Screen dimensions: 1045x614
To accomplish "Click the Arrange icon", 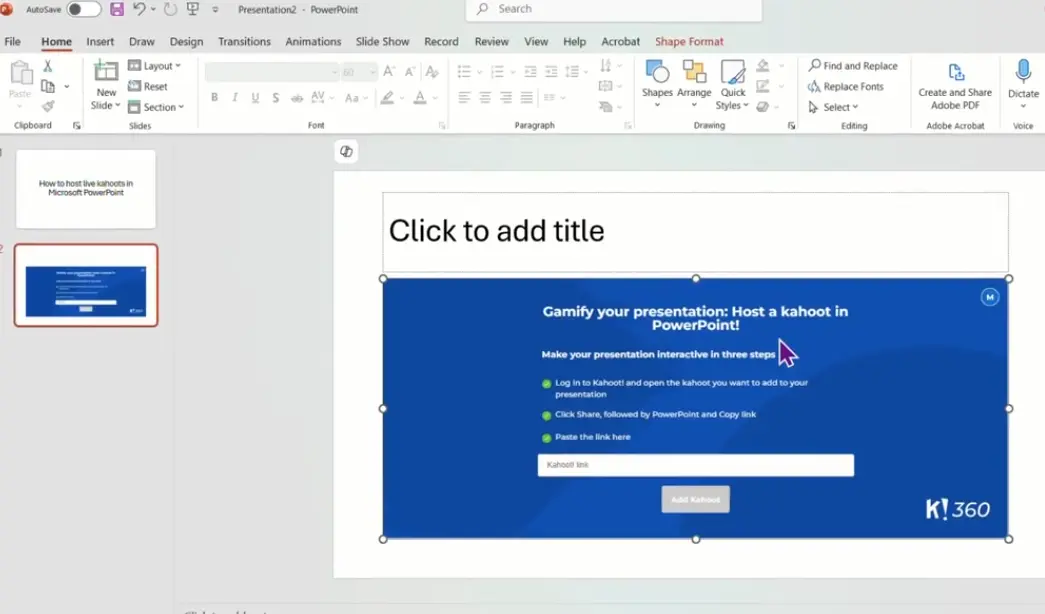I will click(x=694, y=73).
